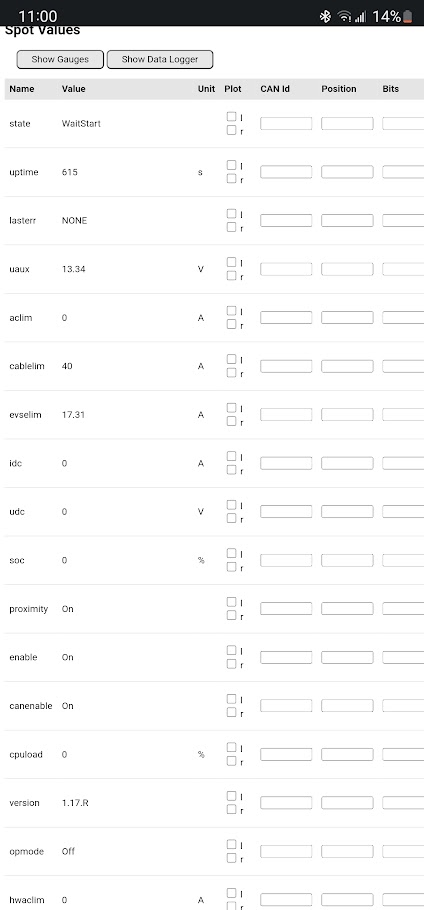The width and height of the screenshot is (424, 910).
Task: Tap the Wi-Fi signal icon
Action: click(345, 16)
